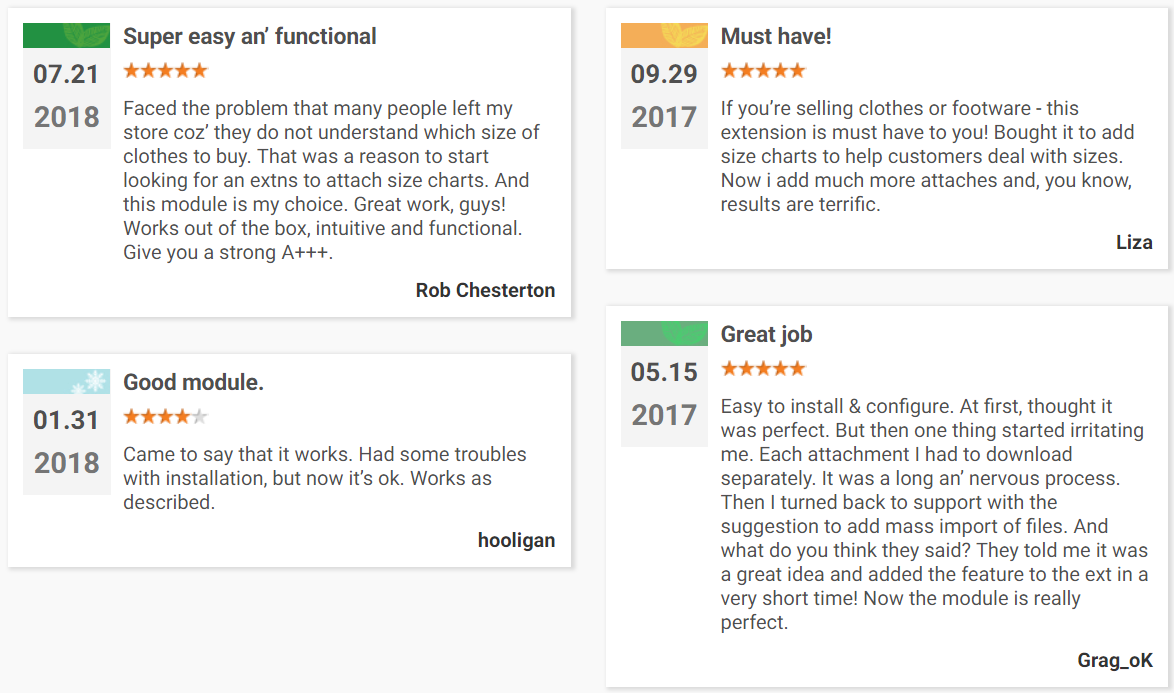Select reviewer name hooligan
Image resolution: width=1174 pixels, height=693 pixels.
coord(517,540)
